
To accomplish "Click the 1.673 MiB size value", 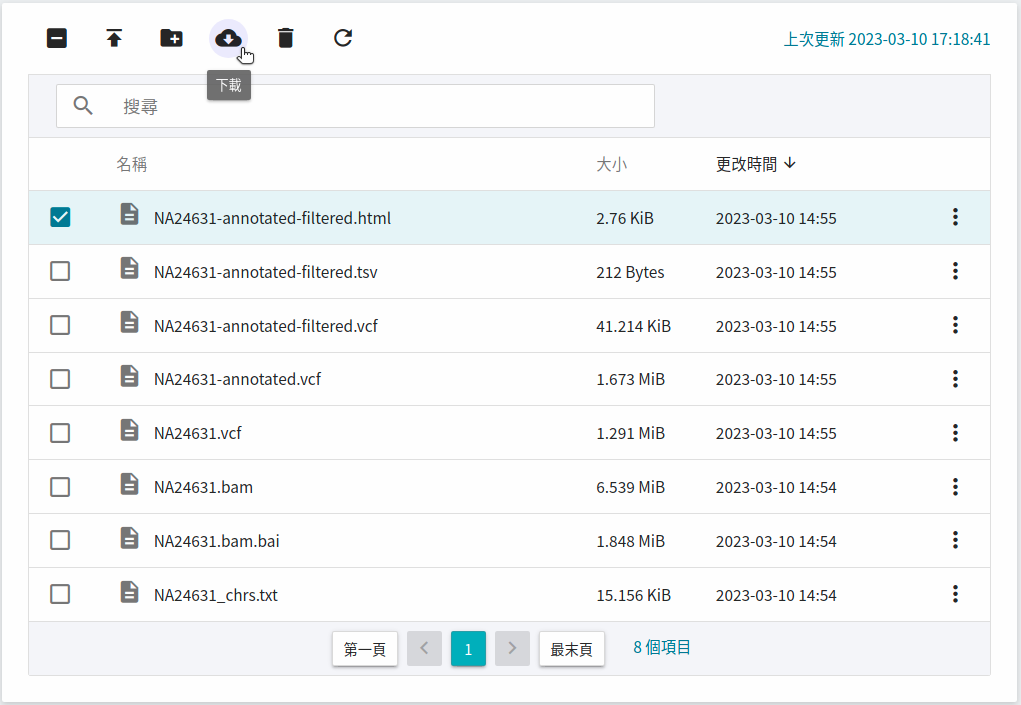I will click(630, 380).
